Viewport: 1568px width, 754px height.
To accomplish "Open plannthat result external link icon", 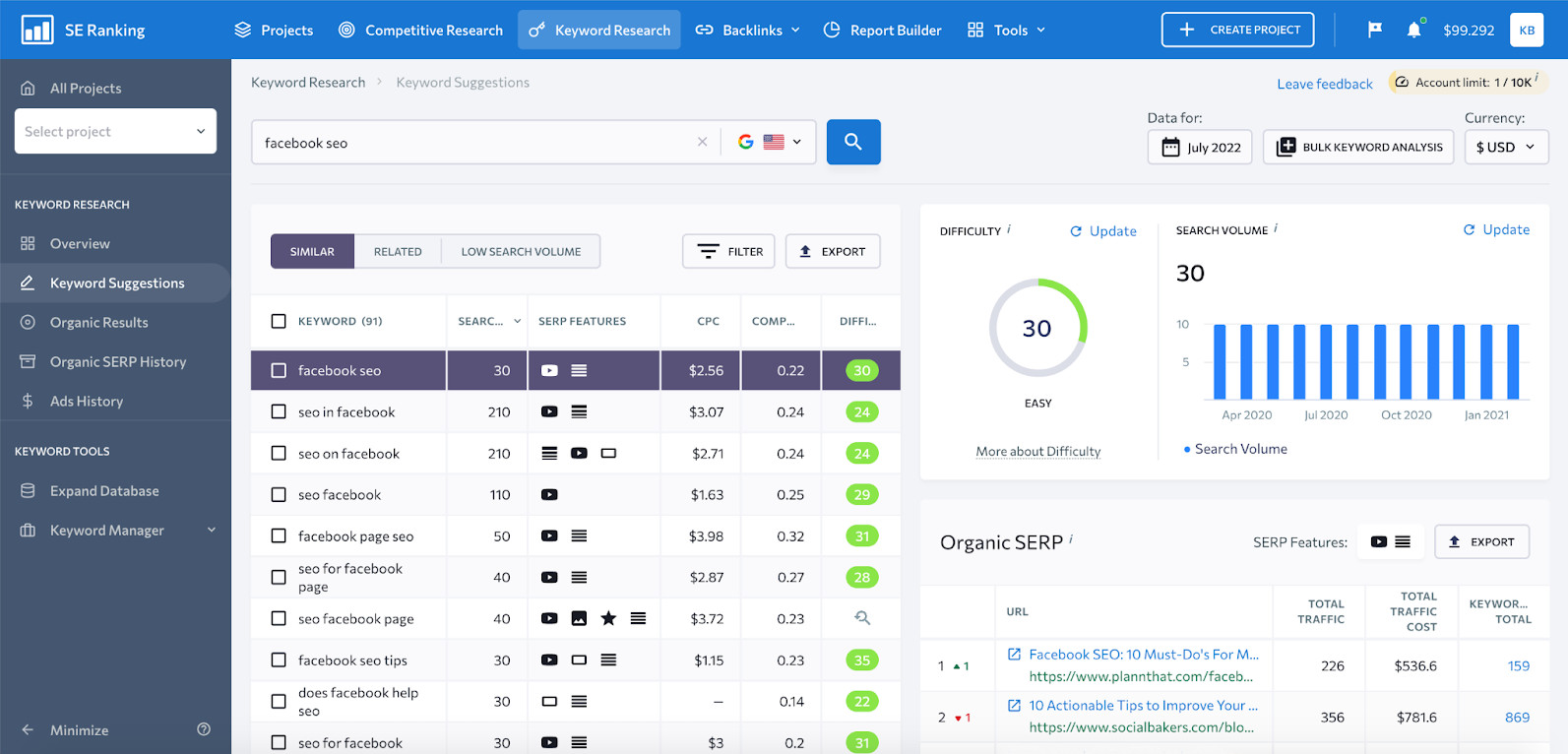I will coord(1014,654).
